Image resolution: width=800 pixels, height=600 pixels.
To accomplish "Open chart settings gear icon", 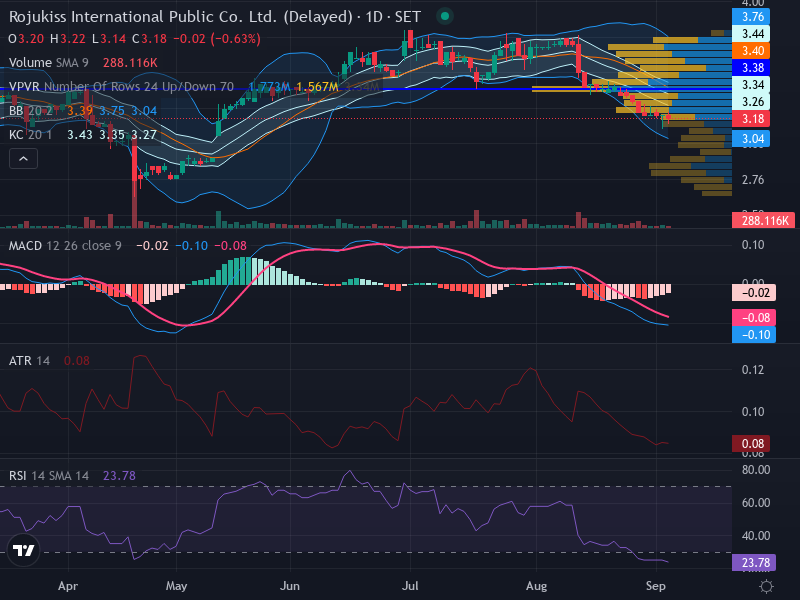I will point(766,586).
